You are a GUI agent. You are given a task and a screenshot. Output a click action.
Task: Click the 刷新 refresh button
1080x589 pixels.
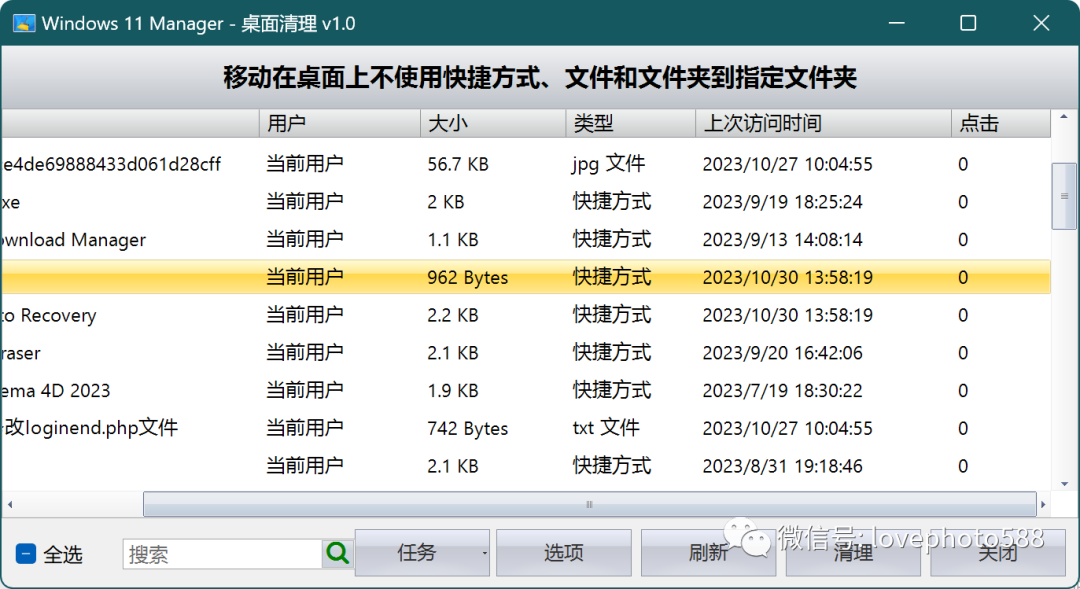coord(708,553)
